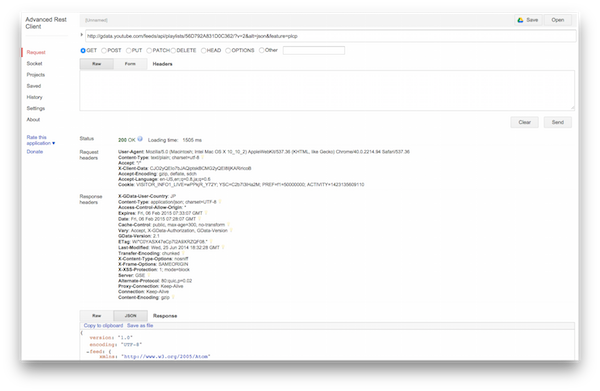Switch headers editor to Form tab

click(130, 64)
